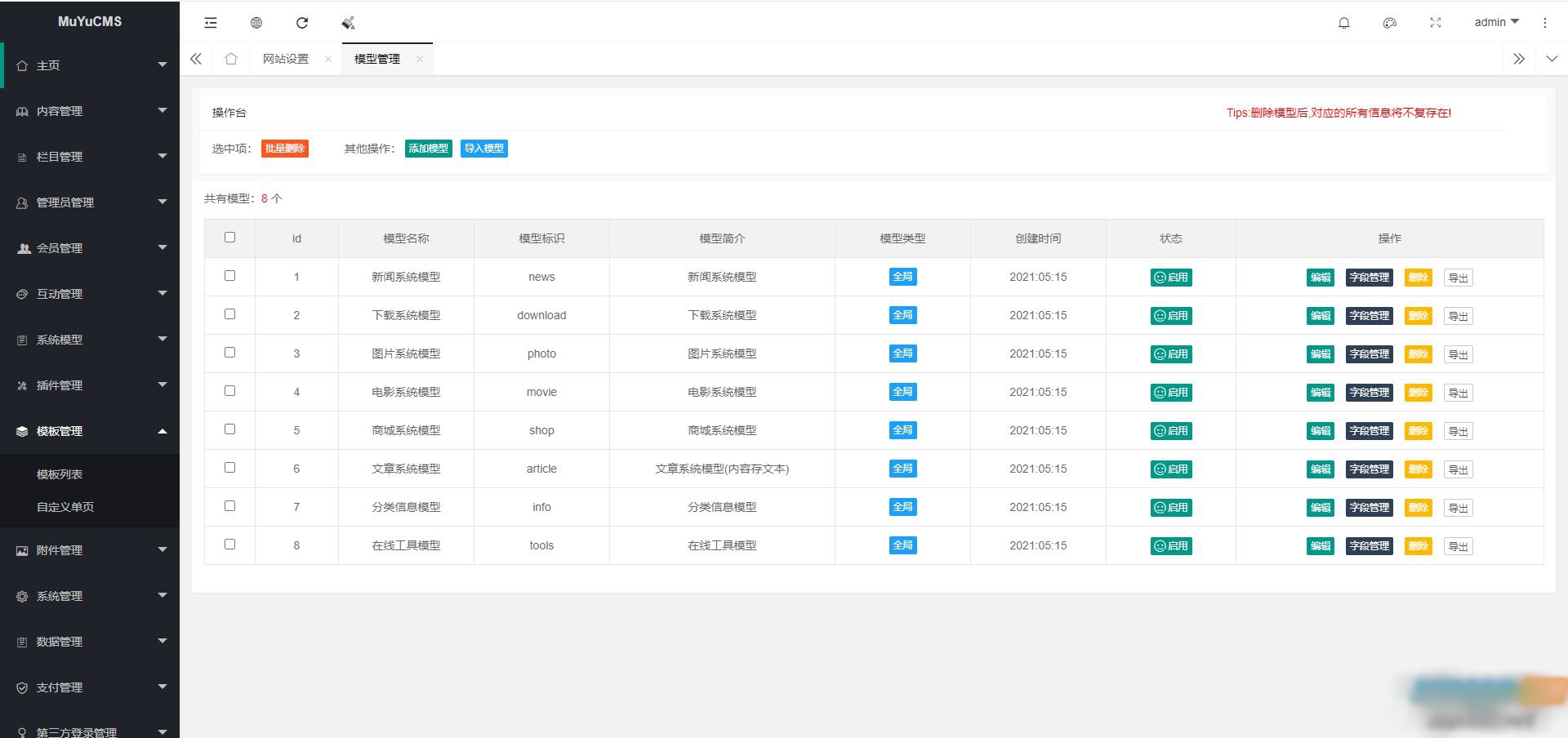The height and width of the screenshot is (738, 1568).
Task: Click the 添加模型 button
Action: [428, 149]
